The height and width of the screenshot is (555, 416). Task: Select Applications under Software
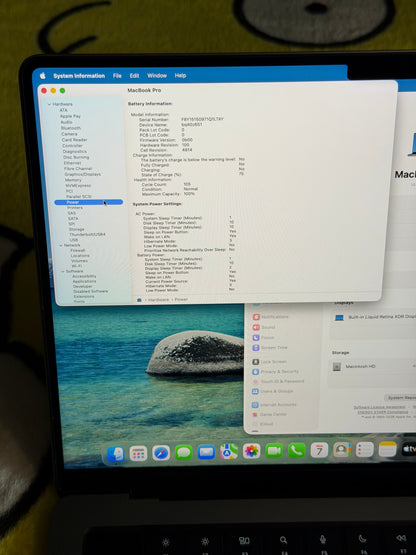pos(84,281)
